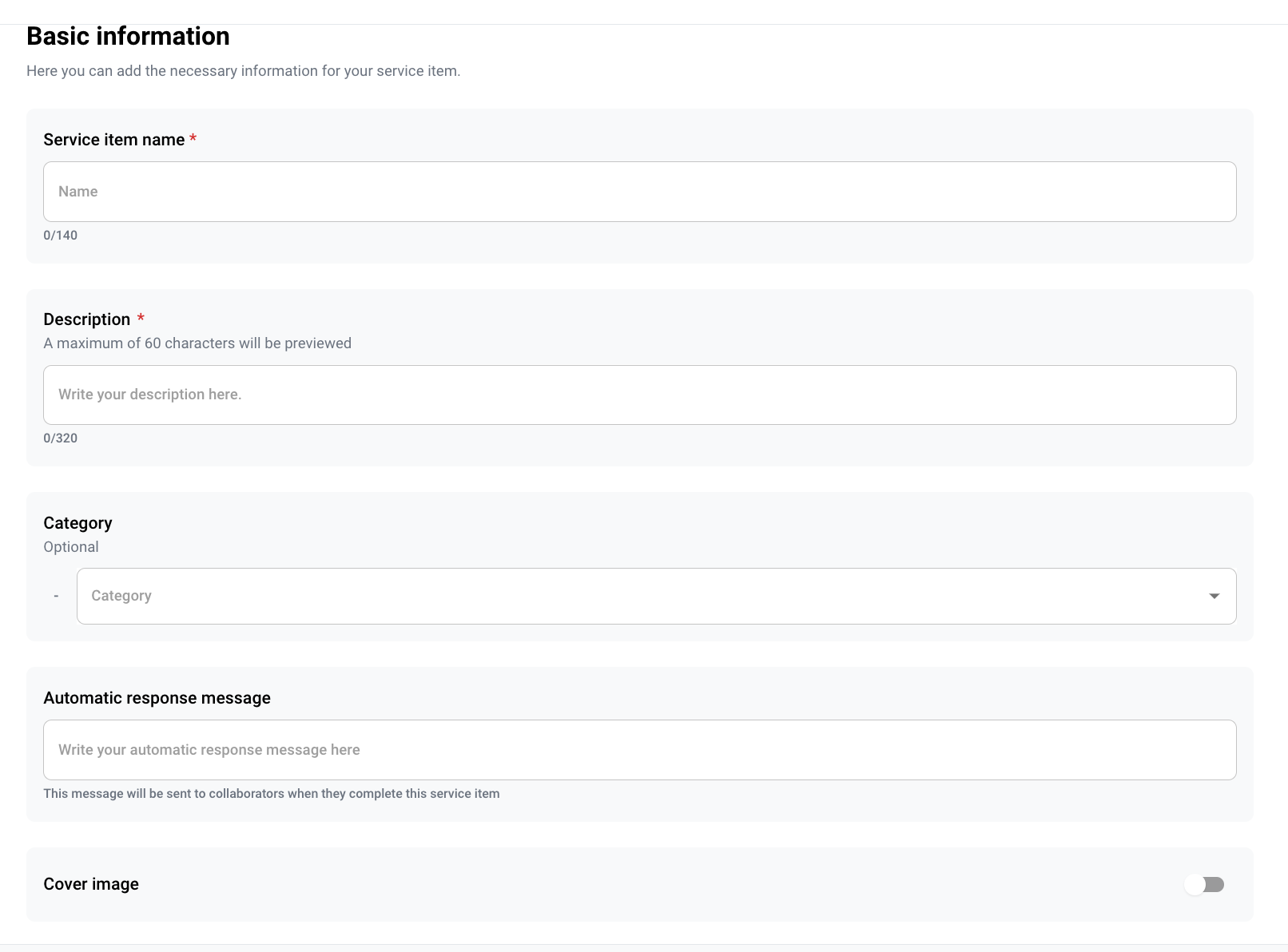The image size is (1288, 952).
Task: Click the description text box
Action: [x=639, y=395]
